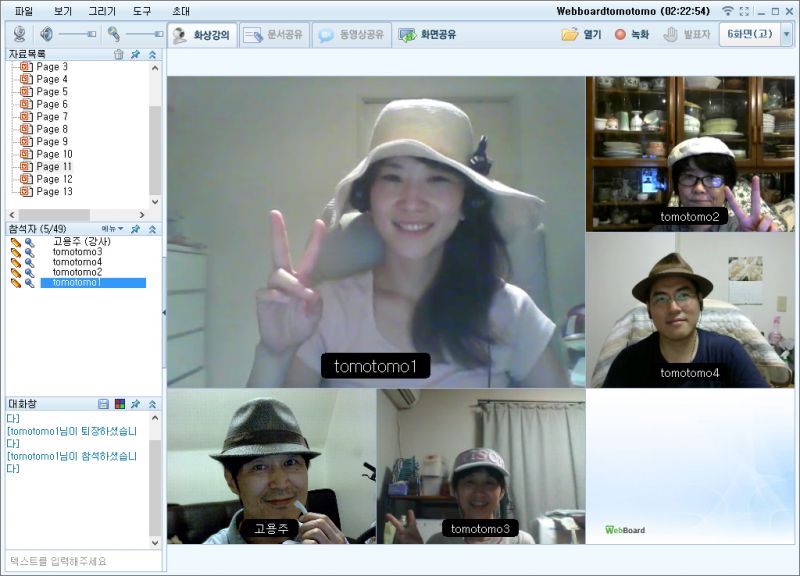This screenshot has height=576, width=800.
Task: Pin the 자료목록 panel
Action: (136, 54)
